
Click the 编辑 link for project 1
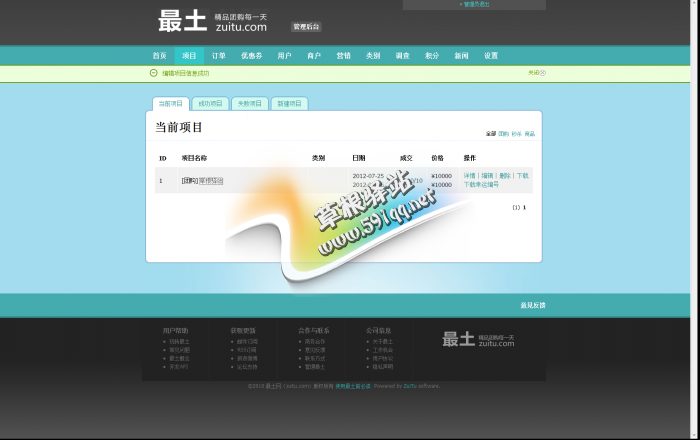487,175
